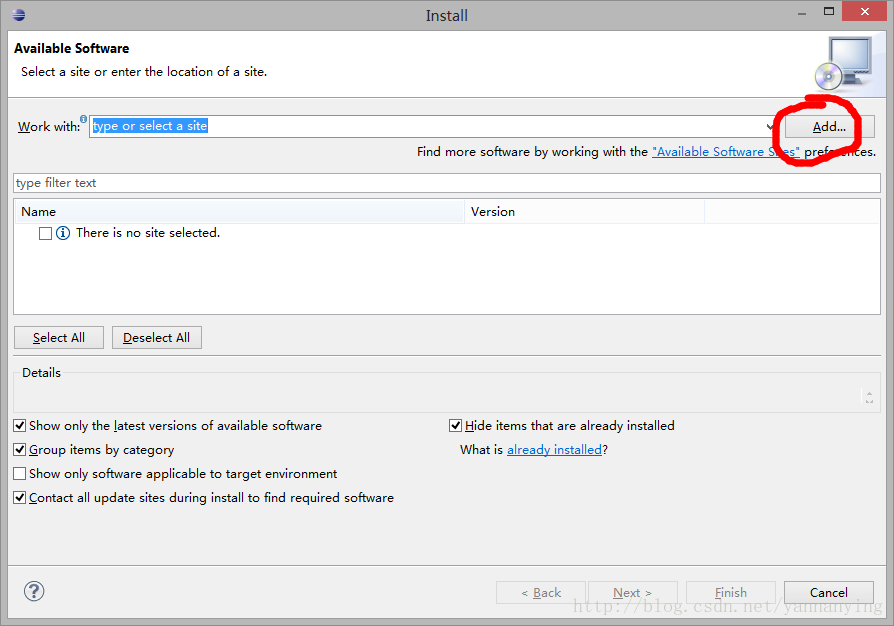This screenshot has height=626, width=894.
Task: Click the Details area scroll stepper
Action: (869, 397)
